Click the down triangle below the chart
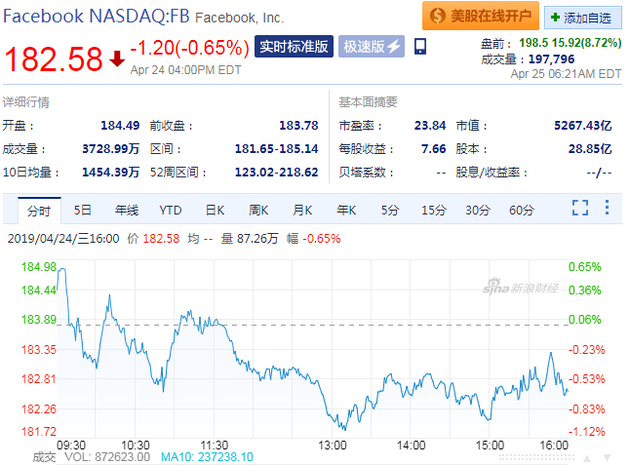 coord(607,458)
